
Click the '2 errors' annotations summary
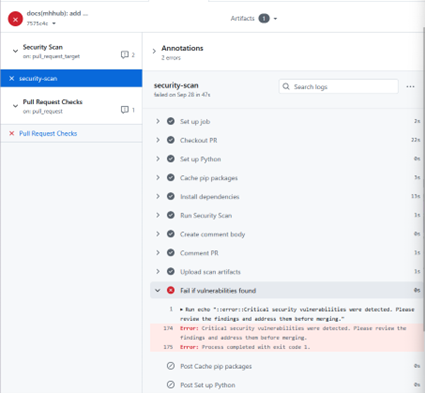(x=171, y=58)
